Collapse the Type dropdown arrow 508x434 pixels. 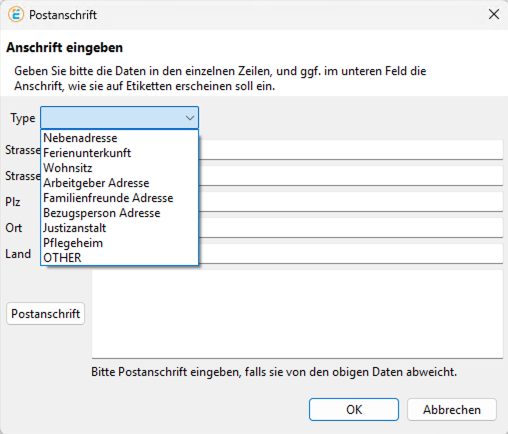pos(190,118)
